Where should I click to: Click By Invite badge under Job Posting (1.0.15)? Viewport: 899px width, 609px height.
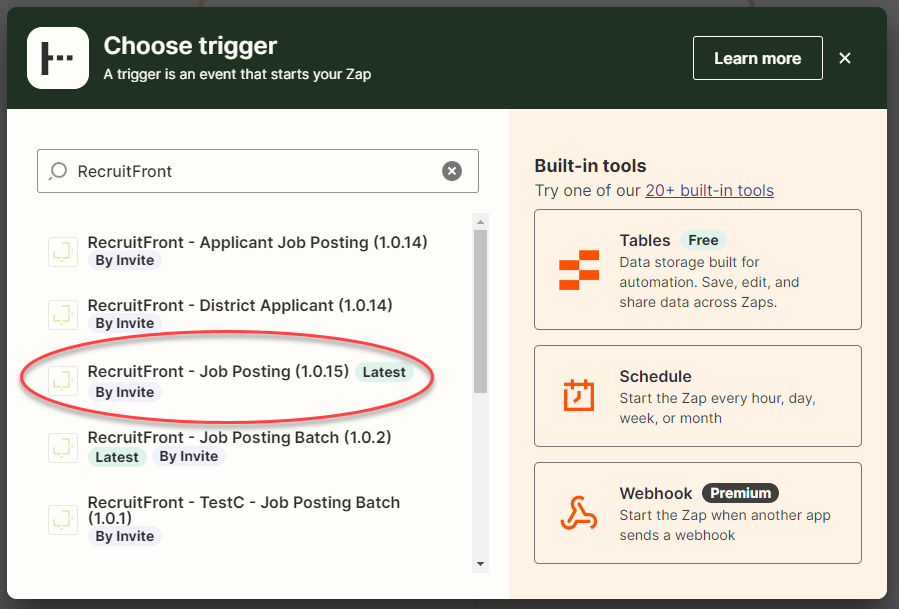click(x=124, y=392)
